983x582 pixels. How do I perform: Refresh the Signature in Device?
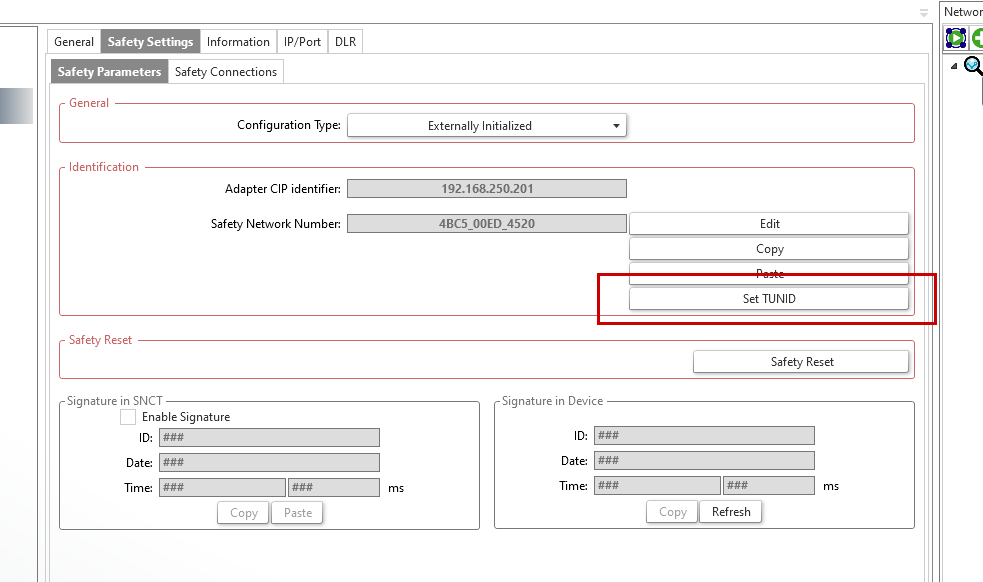click(x=730, y=512)
